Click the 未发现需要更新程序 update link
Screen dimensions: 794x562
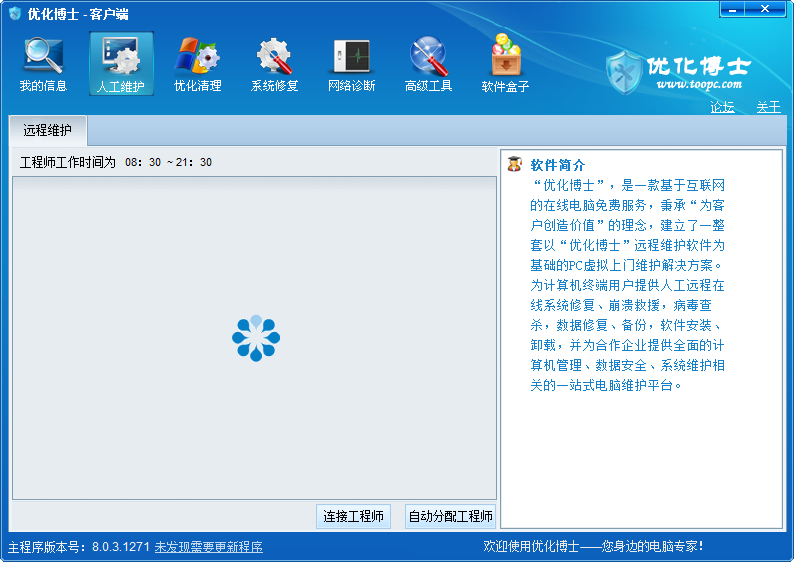208,547
